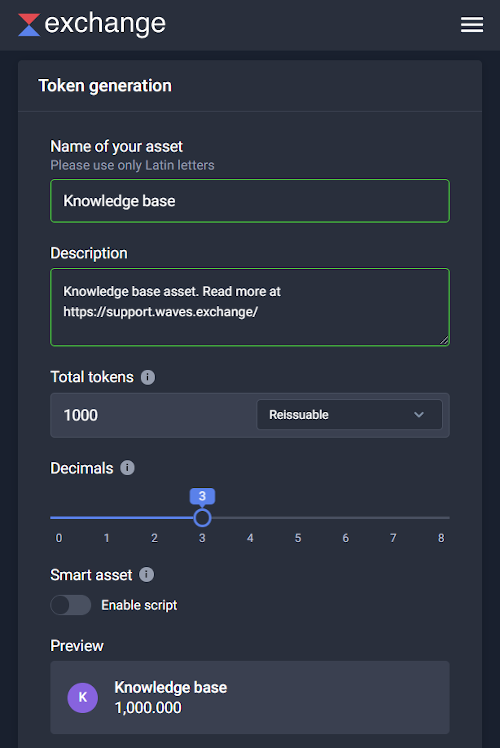Click the Reissuable dropdown chevron arrow
This screenshot has height=748, width=500.
tap(419, 415)
